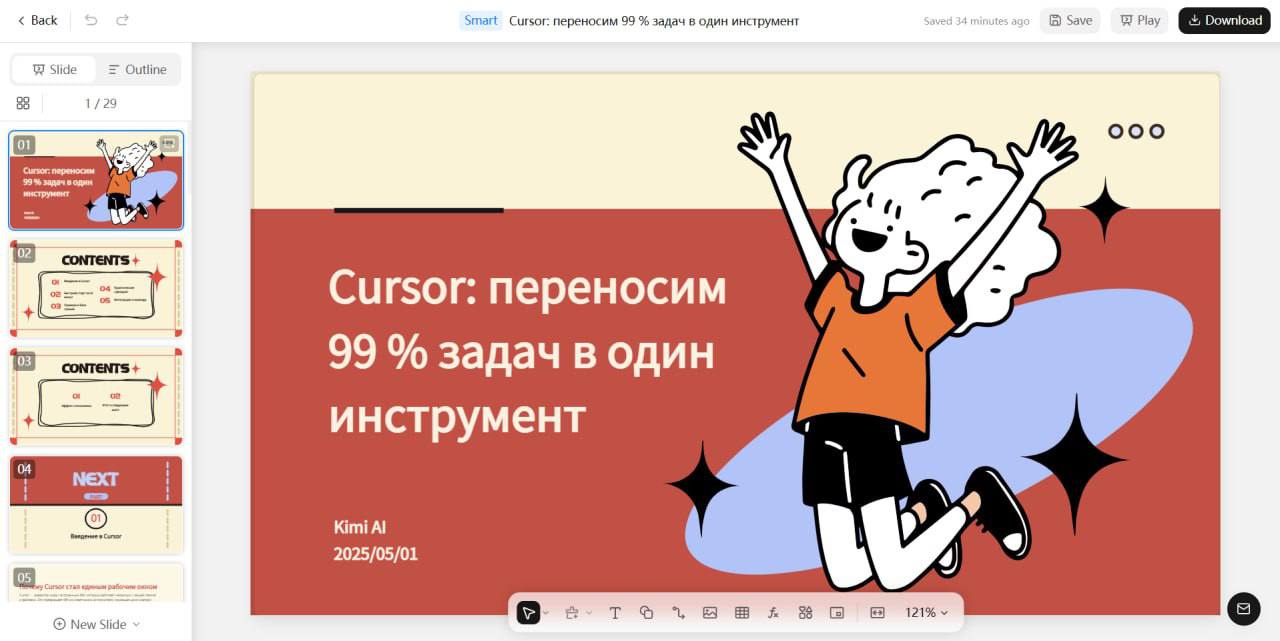
Task: Select the connector line tool
Action: [678, 612]
